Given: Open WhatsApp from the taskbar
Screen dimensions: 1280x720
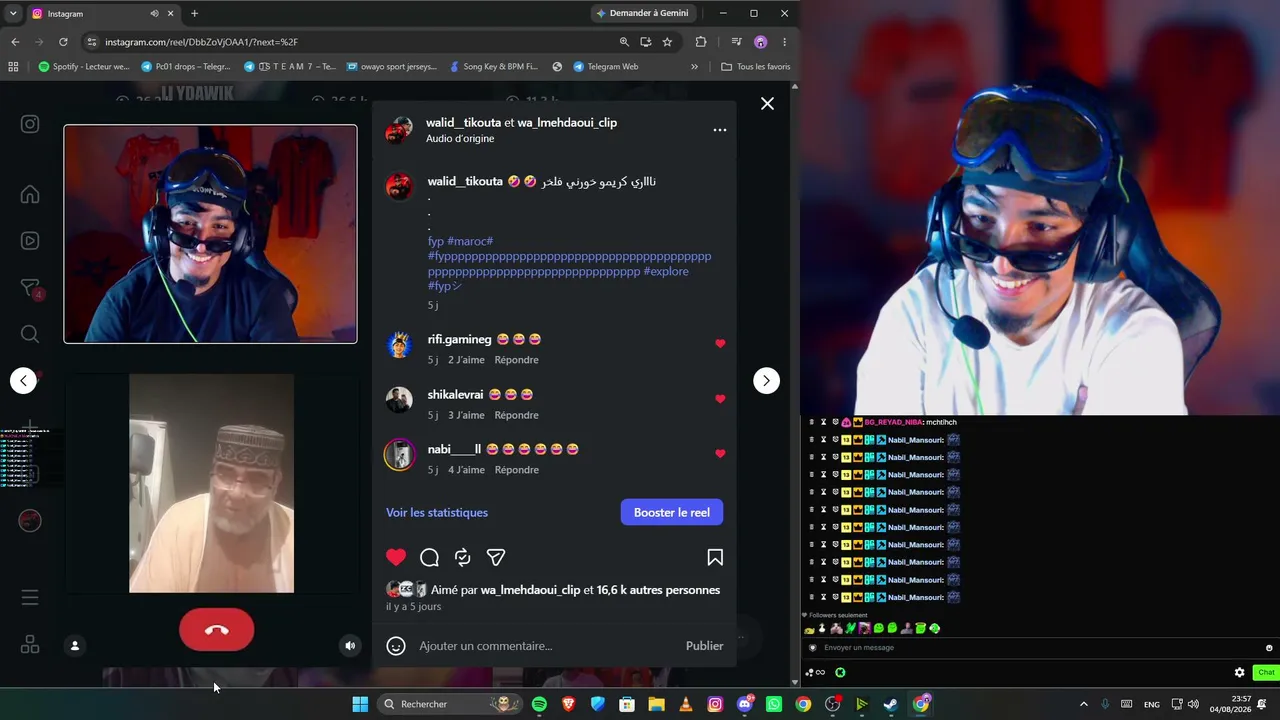Looking at the screenshot, I should pyautogui.click(x=773, y=704).
